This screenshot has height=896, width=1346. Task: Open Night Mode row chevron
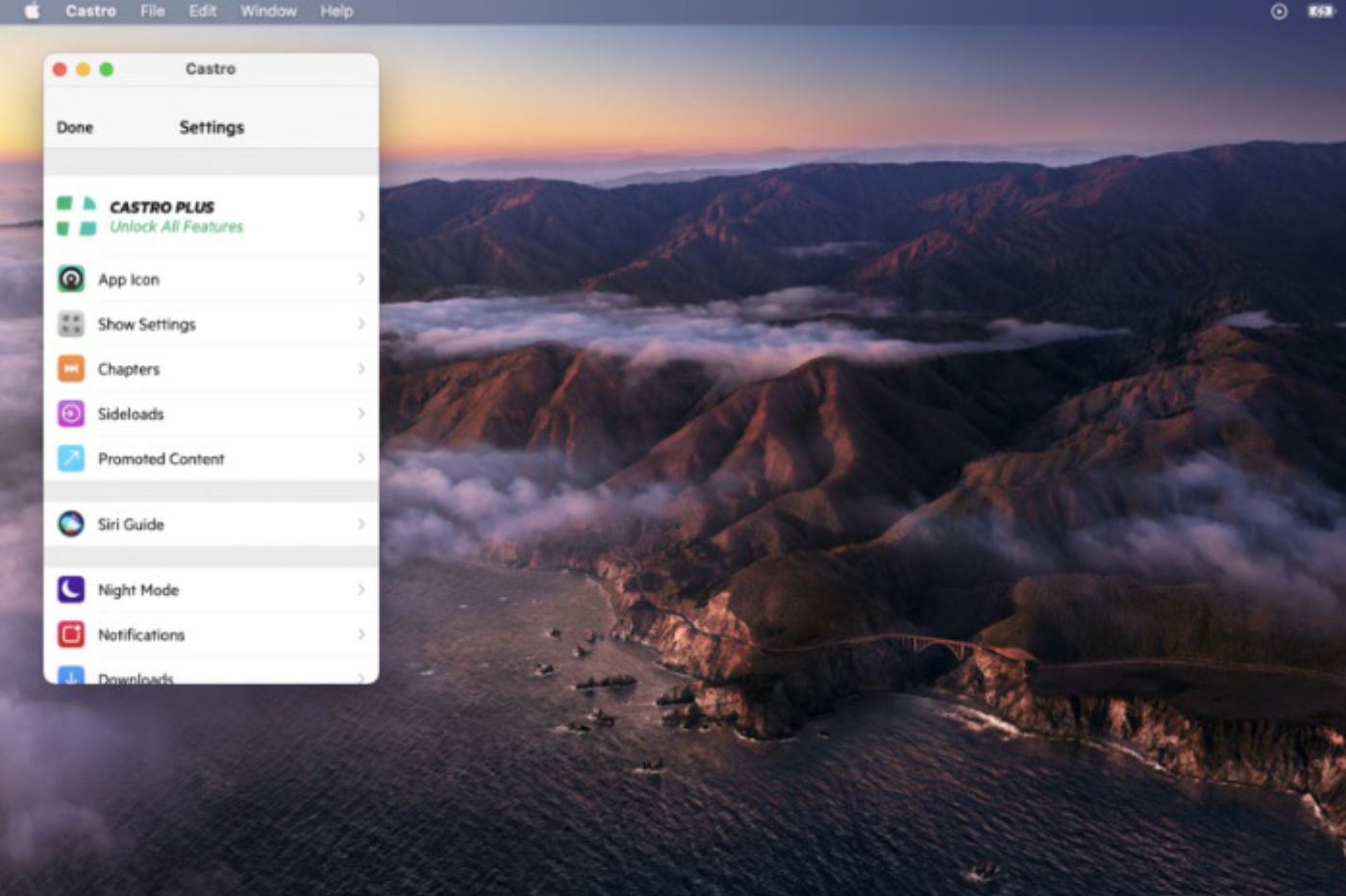[x=361, y=589]
